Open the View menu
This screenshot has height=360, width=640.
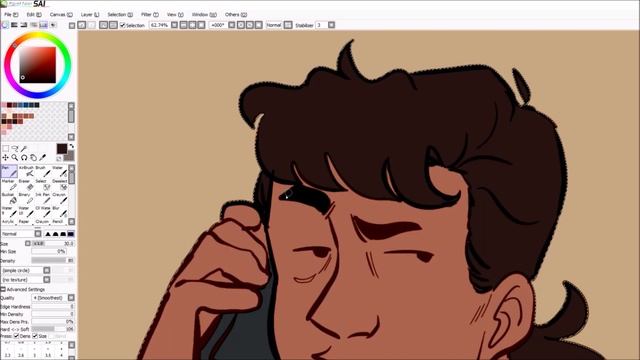(175, 14)
